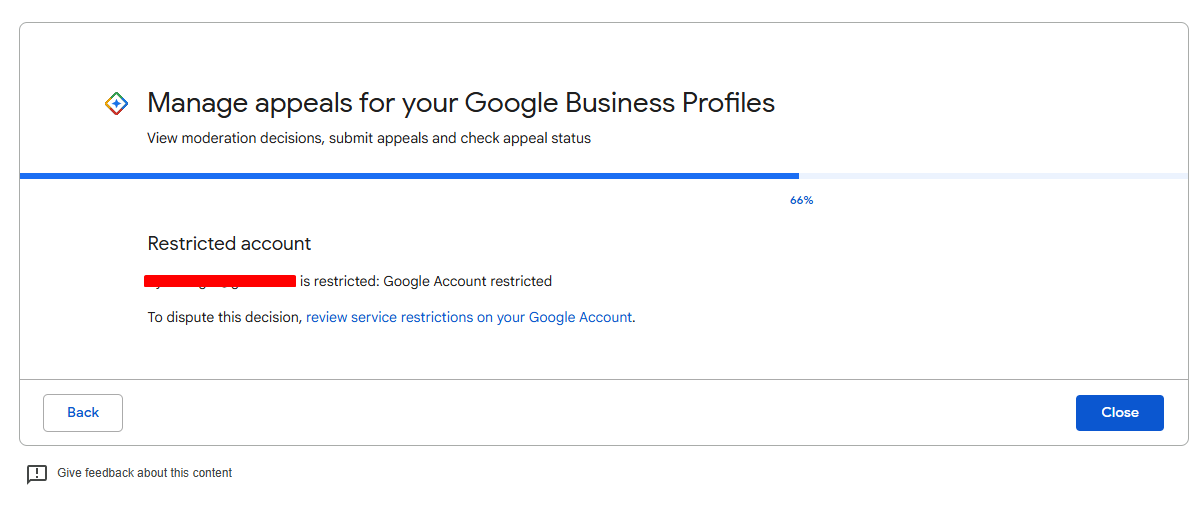Image resolution: width=1204 pixels, height=509 pixels.
Task: Click the red redacted email bar
Action: (x=220, y=281)
